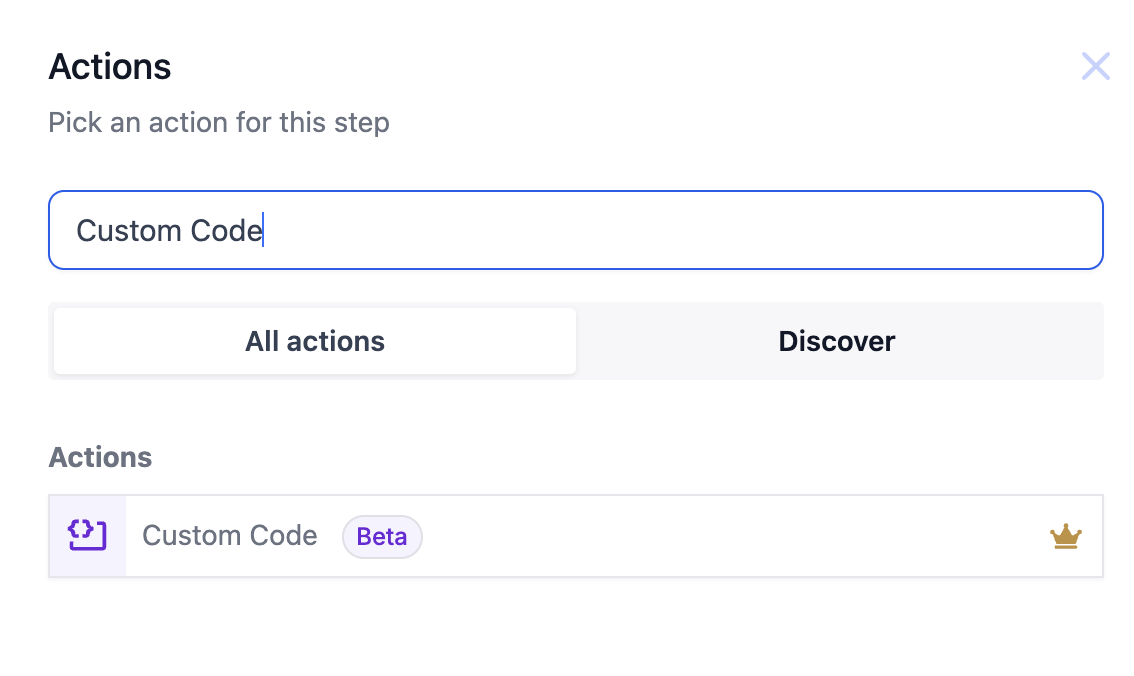Viewport: 1134px width, 676px height.
Task: Switch to the Discover tab
Action: click(837, 341)
